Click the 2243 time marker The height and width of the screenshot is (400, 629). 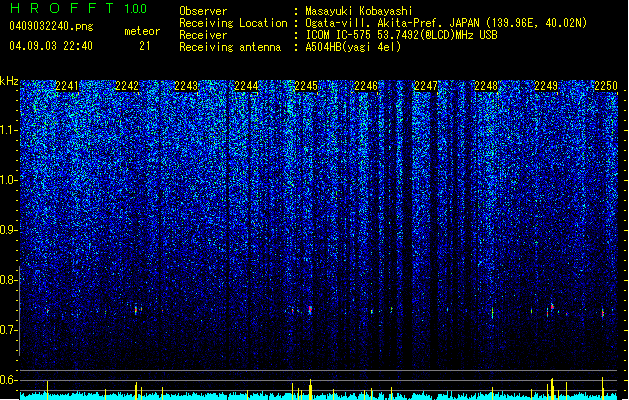coord(187,86)
